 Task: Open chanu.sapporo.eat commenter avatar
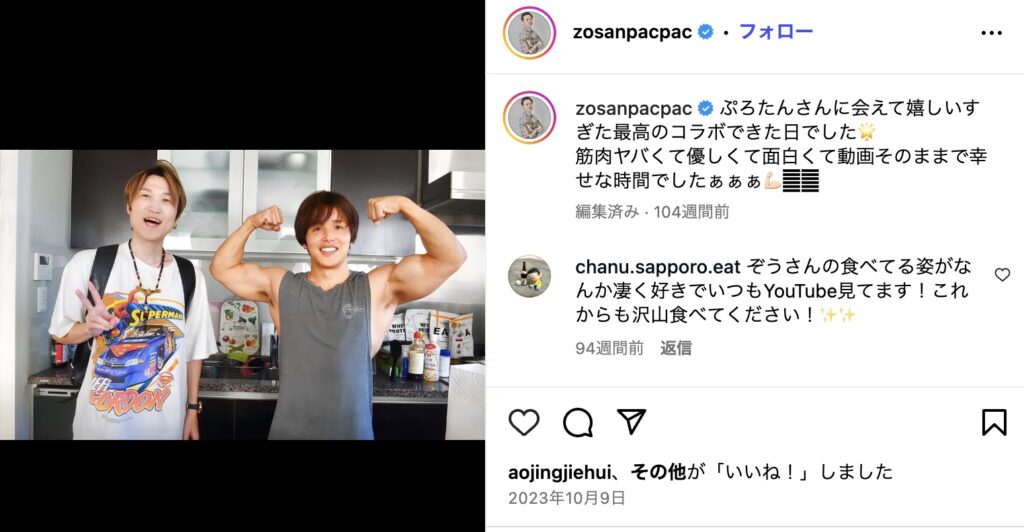tap(529, 276)
